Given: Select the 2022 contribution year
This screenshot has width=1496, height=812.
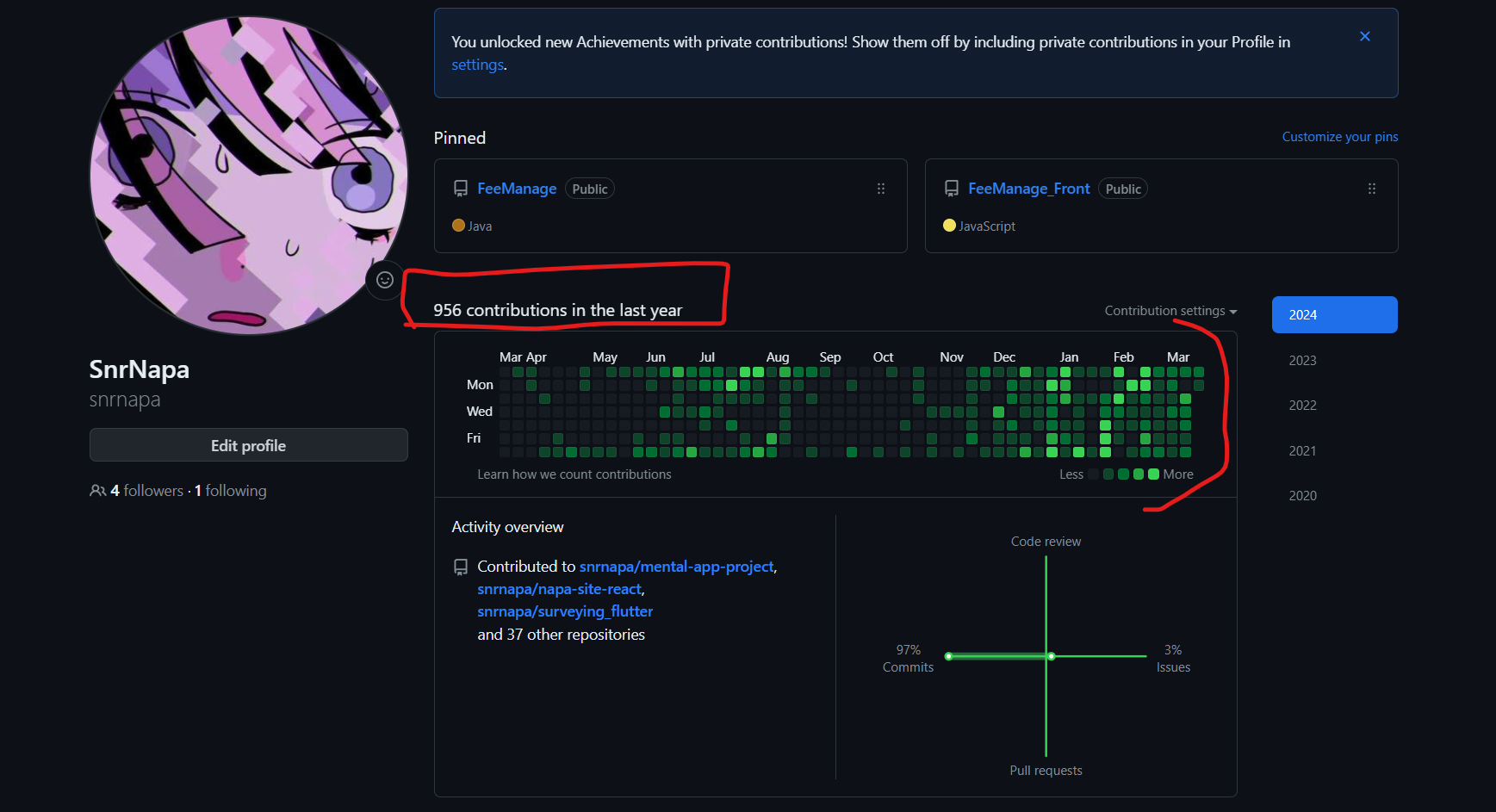Looking at the screenshot, I should click(1303, 406).
